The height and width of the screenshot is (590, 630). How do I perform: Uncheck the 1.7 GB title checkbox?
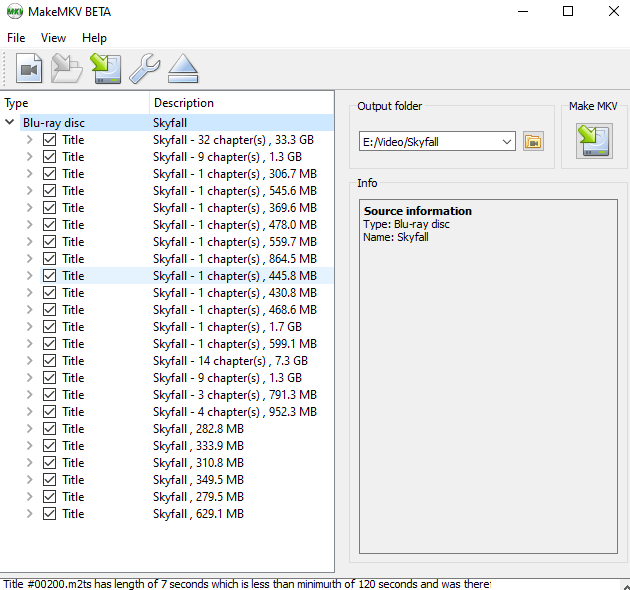tap(49, 327)
